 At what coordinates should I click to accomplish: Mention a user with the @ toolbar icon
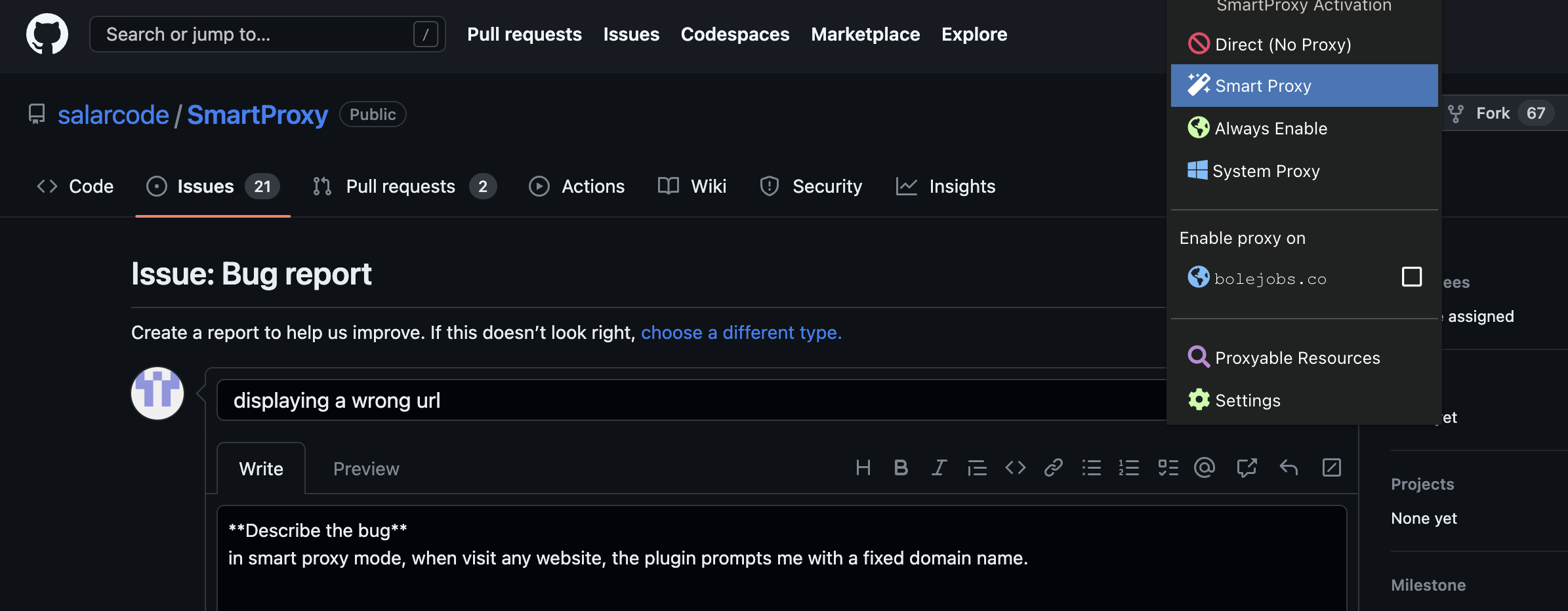[1205, 467]
